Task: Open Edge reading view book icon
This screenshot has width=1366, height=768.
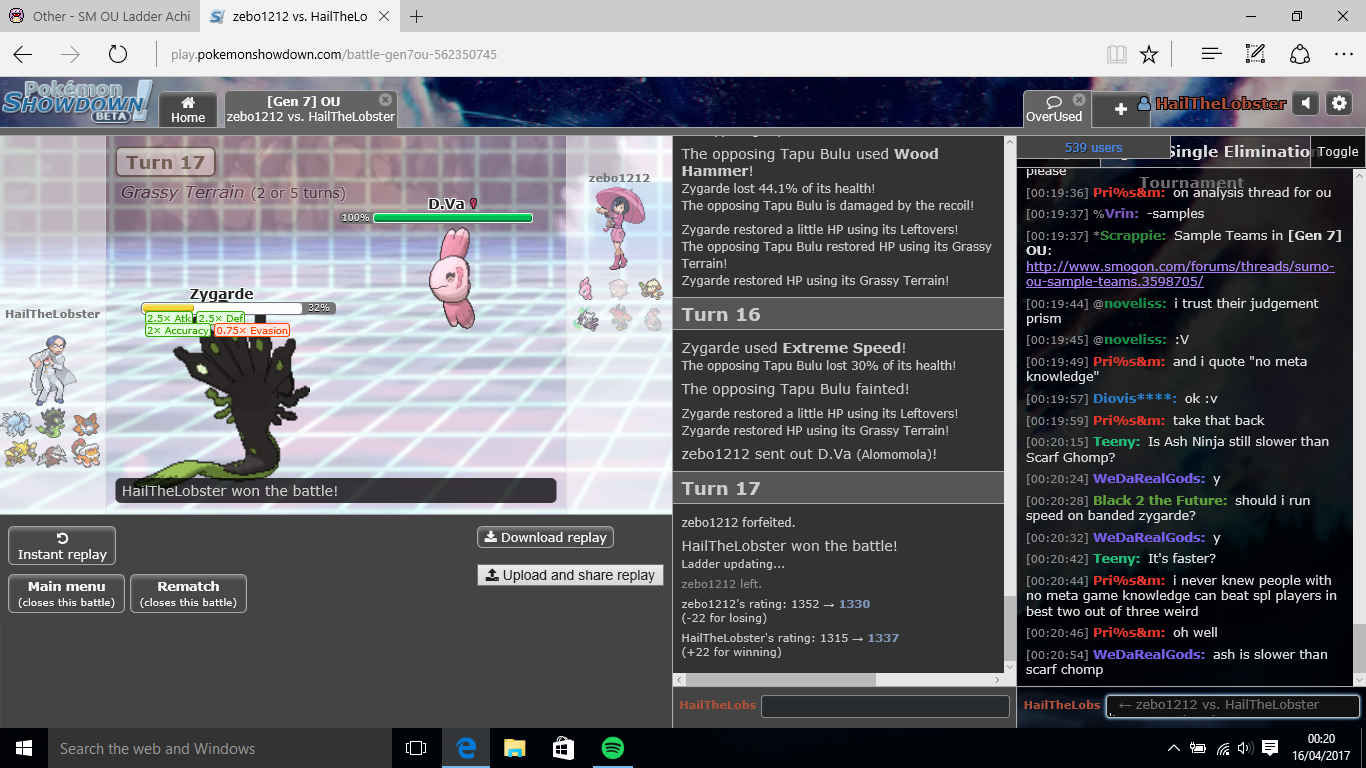Action: coord(1116,54)
